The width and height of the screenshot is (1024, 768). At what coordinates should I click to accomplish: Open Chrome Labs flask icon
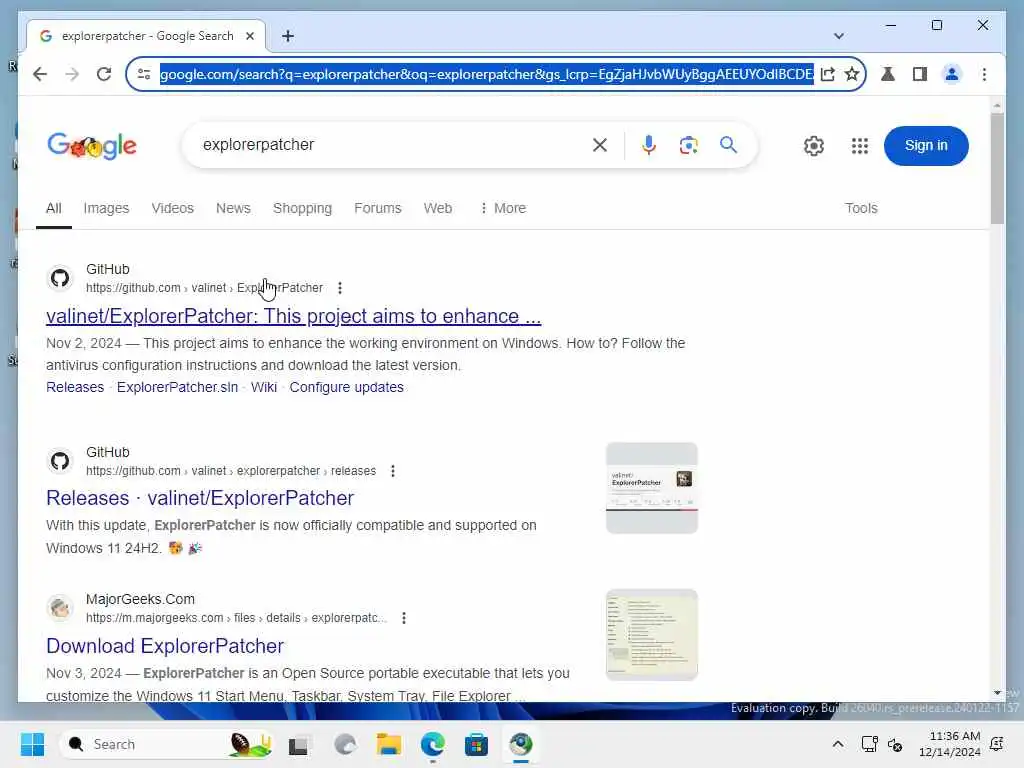point(888,74)
